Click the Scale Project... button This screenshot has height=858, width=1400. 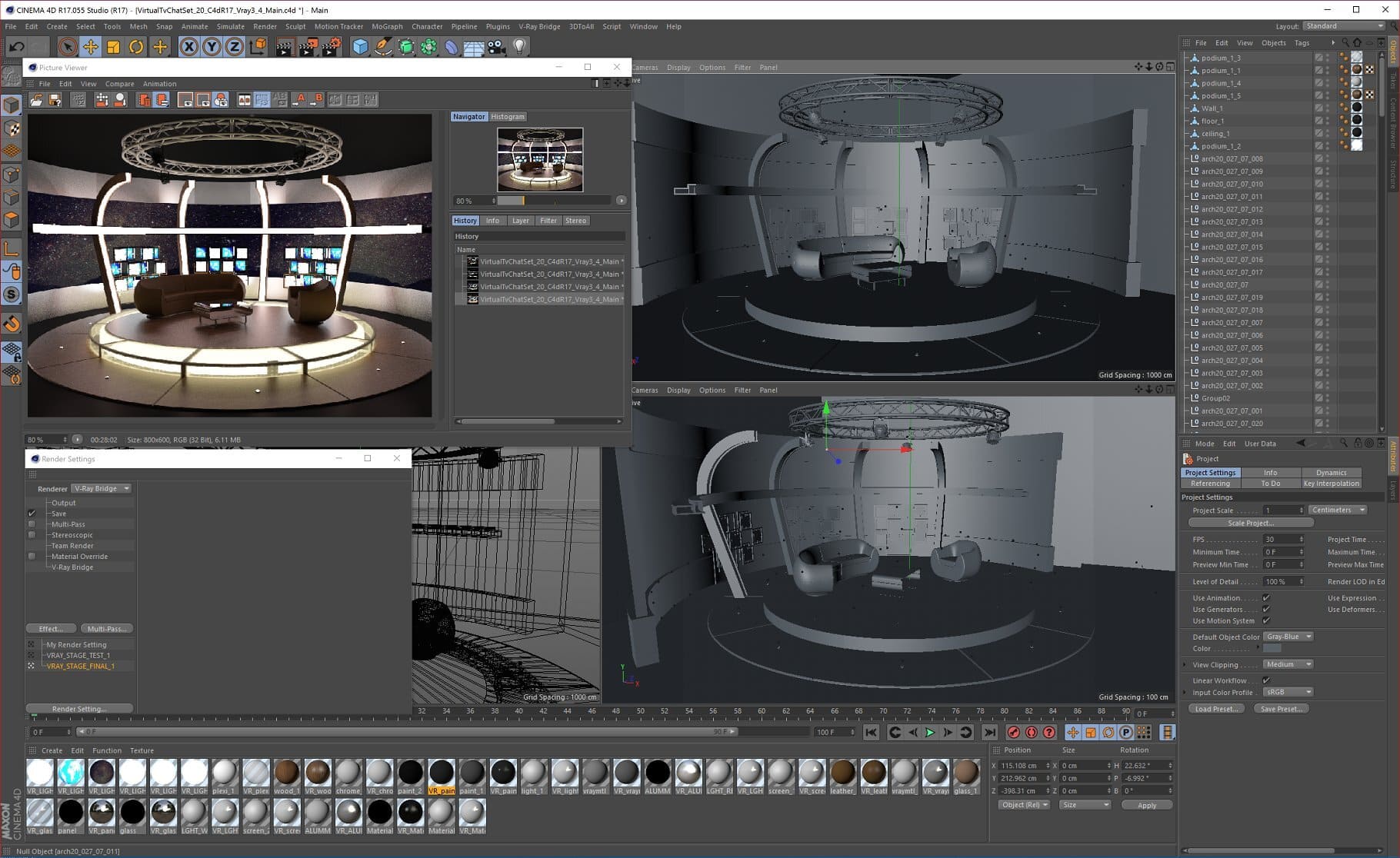[x=1251, y=524]
